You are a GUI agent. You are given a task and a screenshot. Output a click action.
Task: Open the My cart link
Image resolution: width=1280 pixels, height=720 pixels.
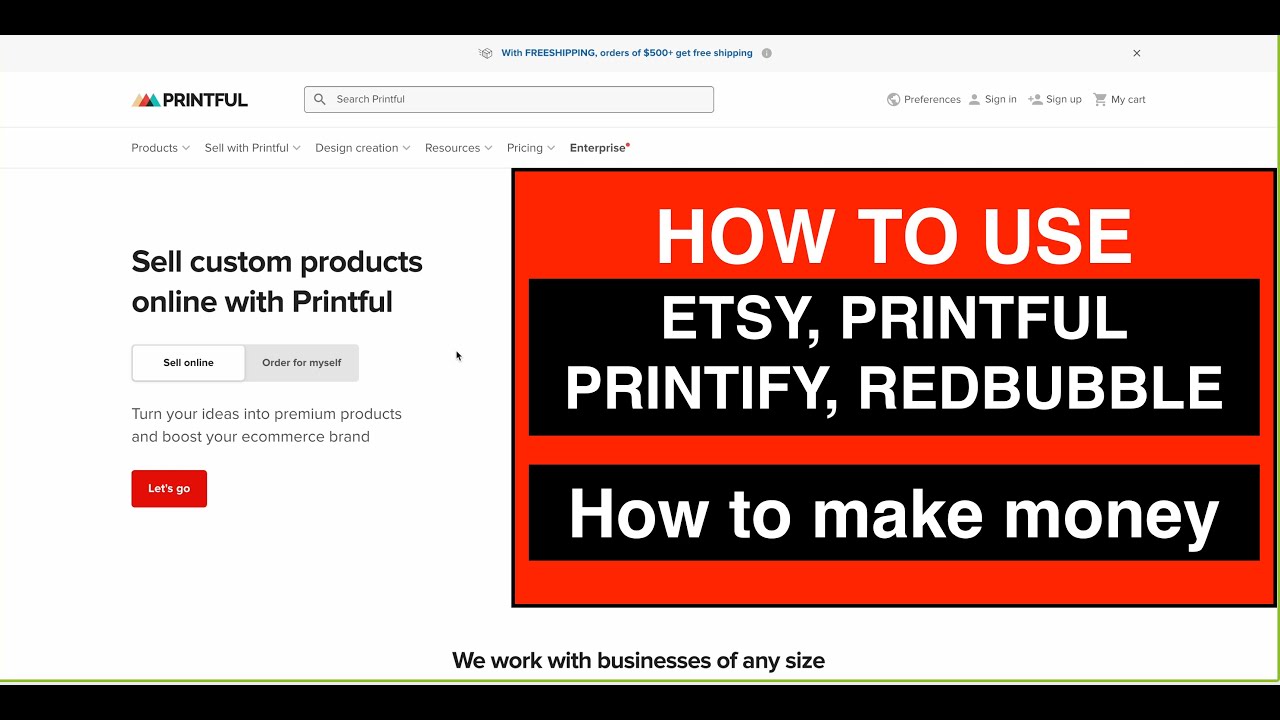1128,99
